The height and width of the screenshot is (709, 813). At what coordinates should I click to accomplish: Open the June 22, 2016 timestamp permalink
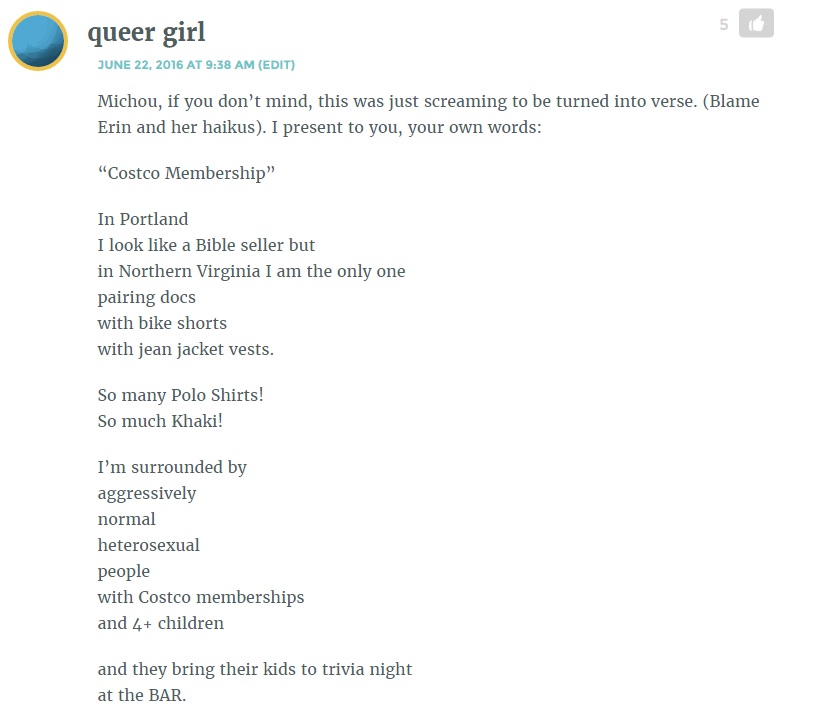(176, 65)
